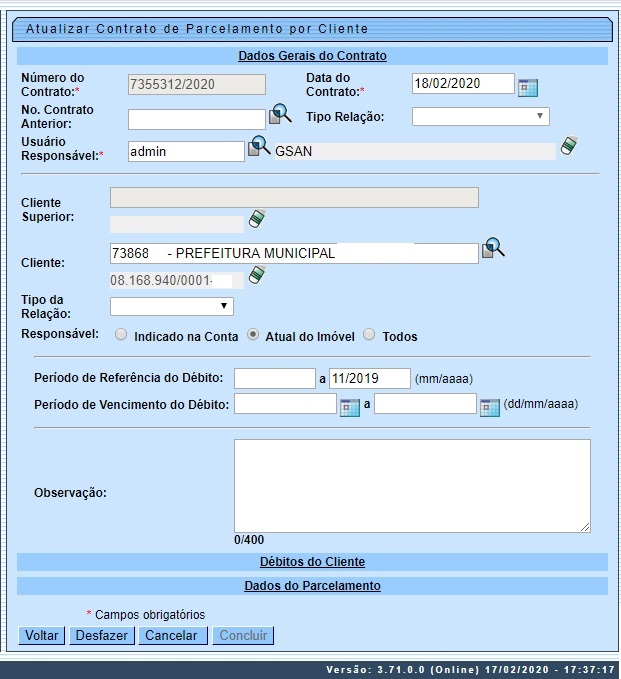Select the Indicado na Conta radio option
Viewport: 621px width, 679px height.
121,336
